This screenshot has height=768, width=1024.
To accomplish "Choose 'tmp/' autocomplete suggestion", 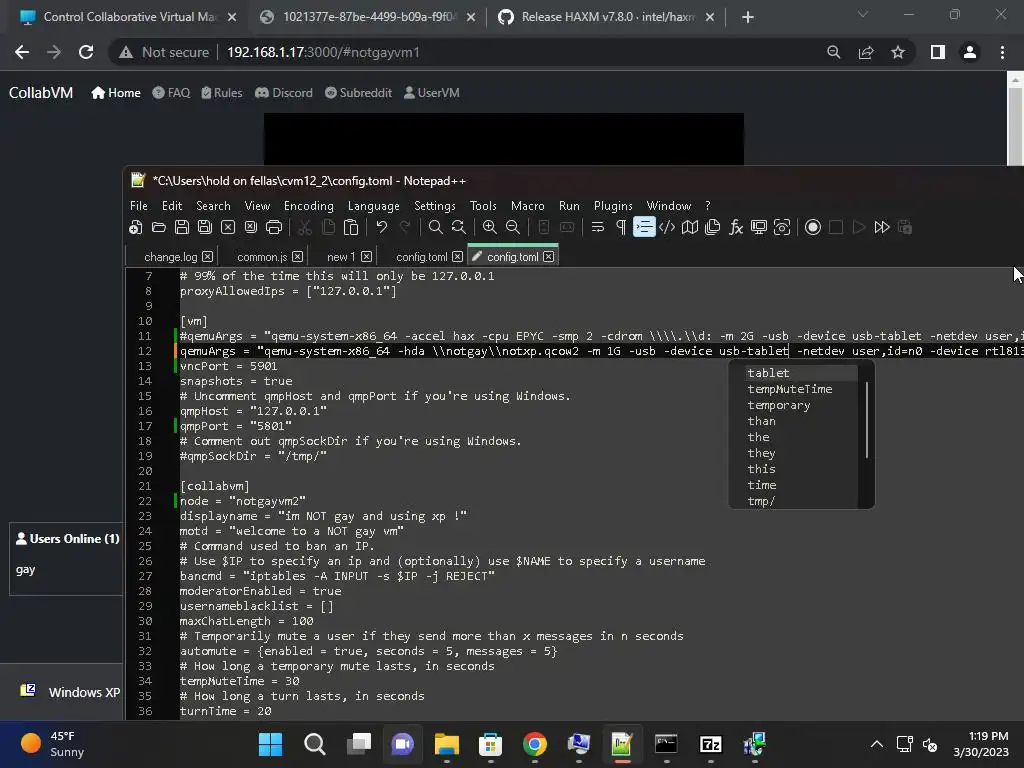I will pyautogui.click(x=761, y=501).
